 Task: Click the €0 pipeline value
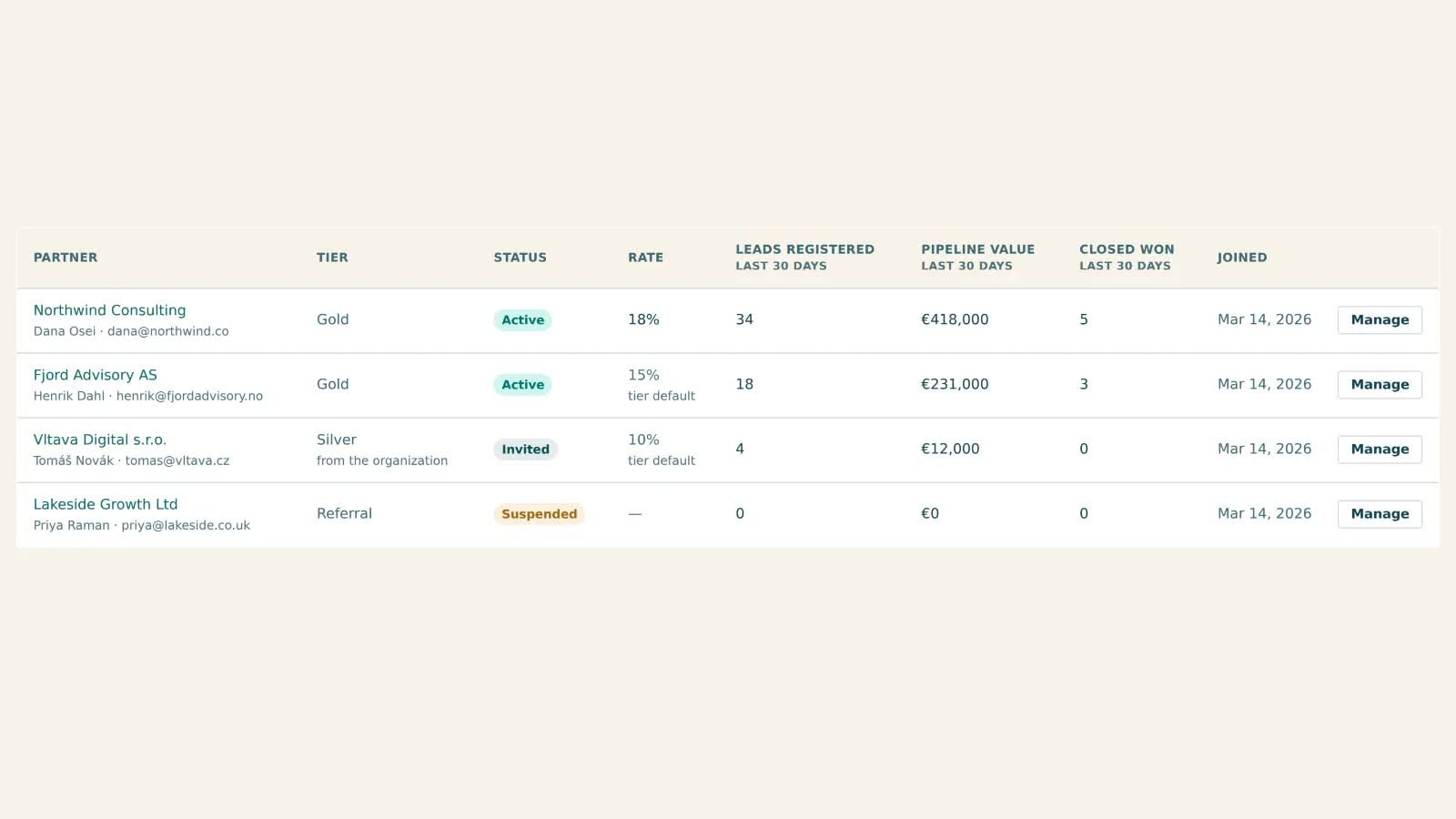pyautogui.click(x=930, y=513)
